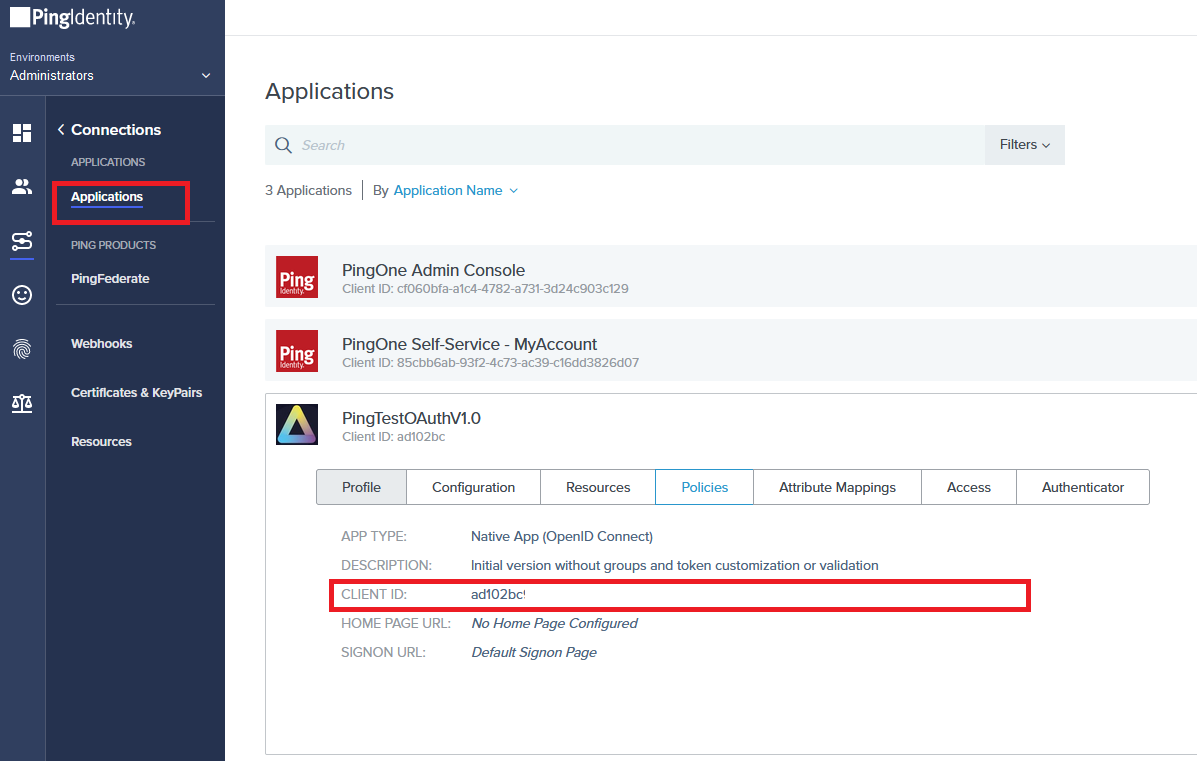Click inside the applications search field

tap(500, 145)
